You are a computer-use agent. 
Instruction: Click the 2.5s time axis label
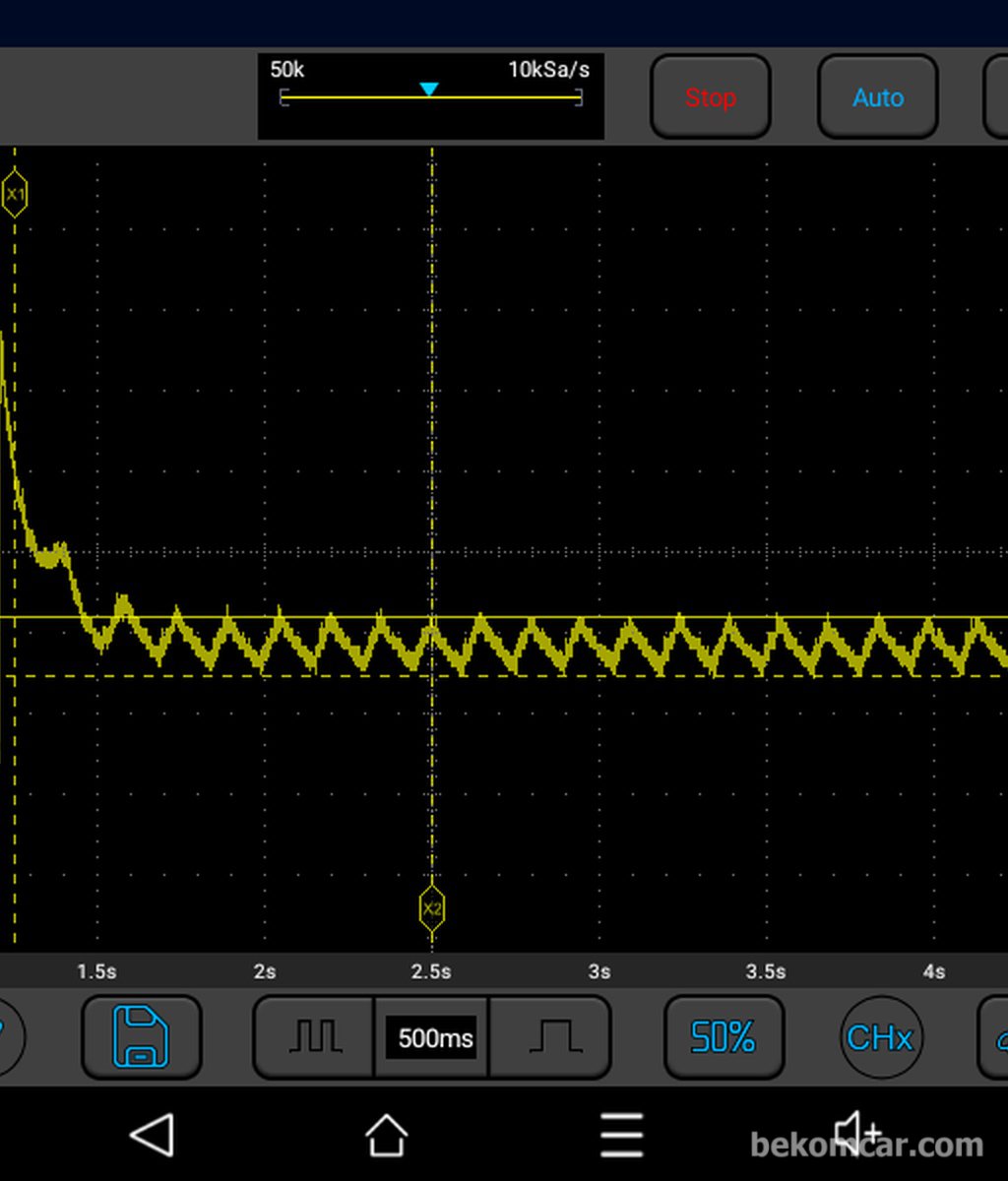(431, 971)
